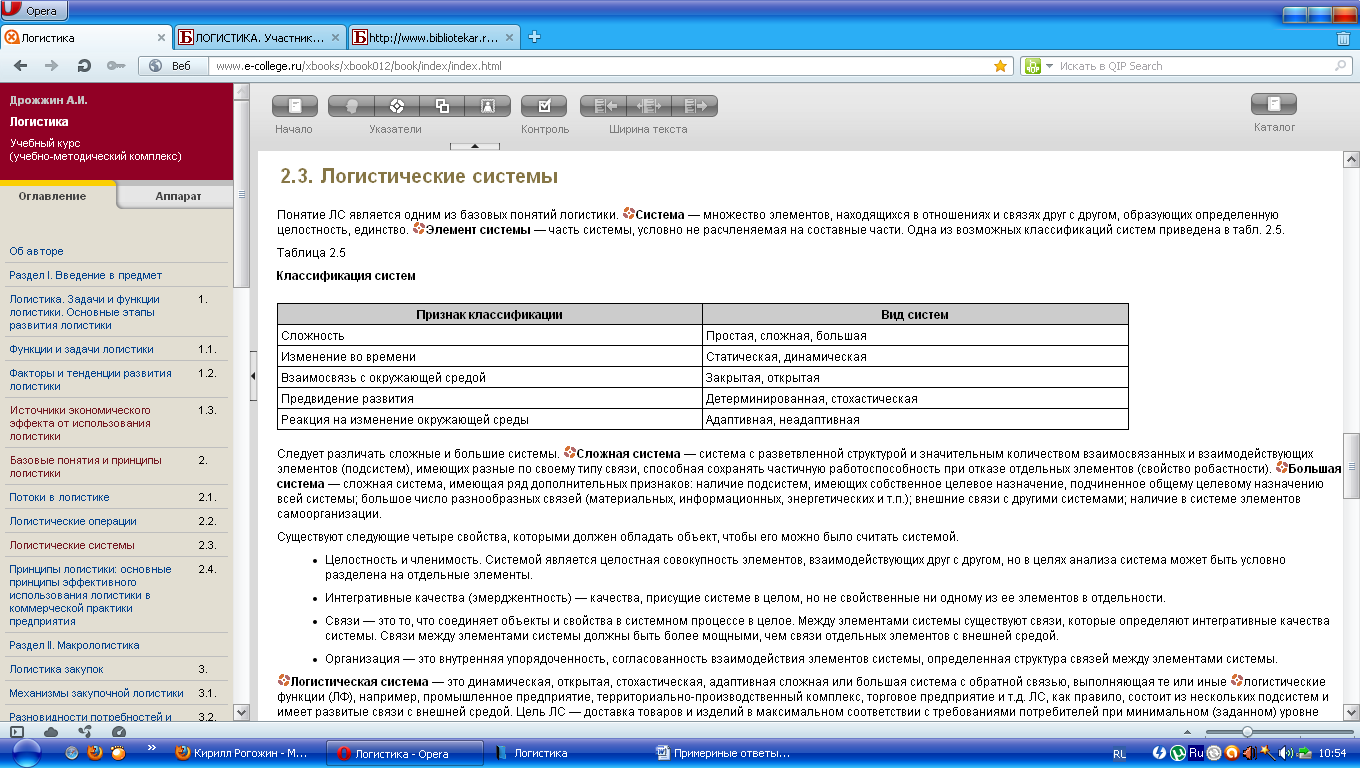Open the Opera main menu button
This screenshot has width=1360, height=768.
tap(34, 11)
